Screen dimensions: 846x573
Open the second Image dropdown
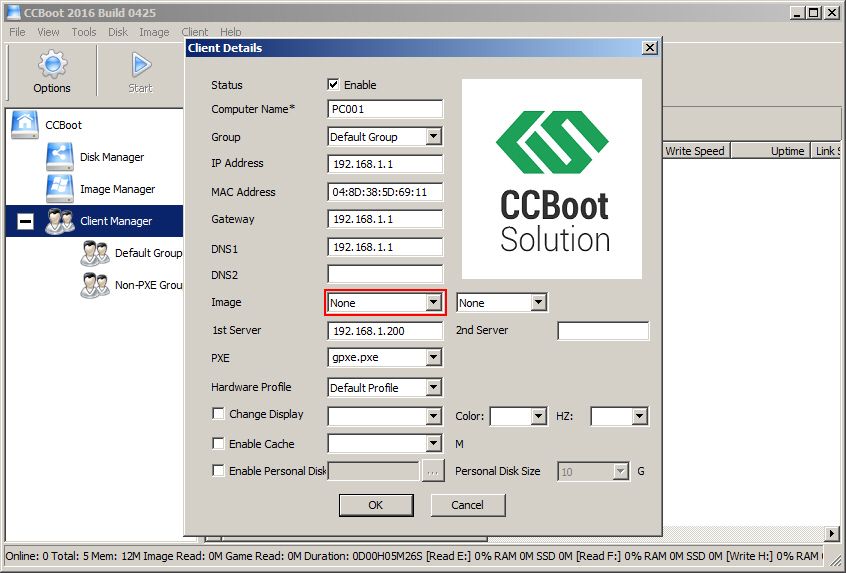point(538,303)
